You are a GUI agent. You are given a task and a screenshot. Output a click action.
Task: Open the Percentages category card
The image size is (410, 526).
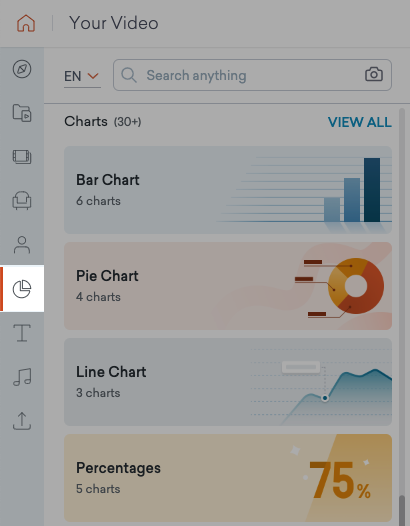(x=228, y=478)
